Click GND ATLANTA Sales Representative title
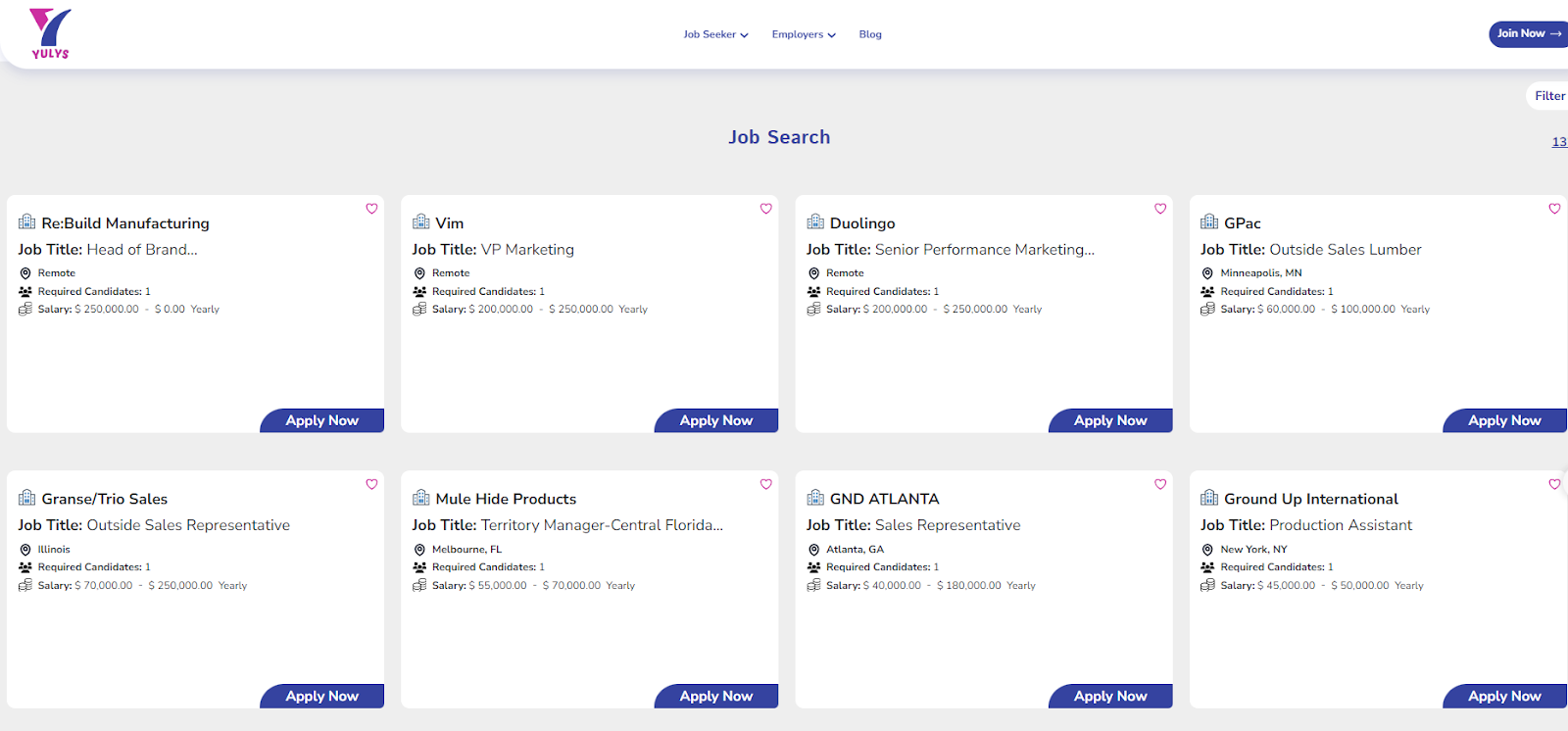 coord(948,525)
